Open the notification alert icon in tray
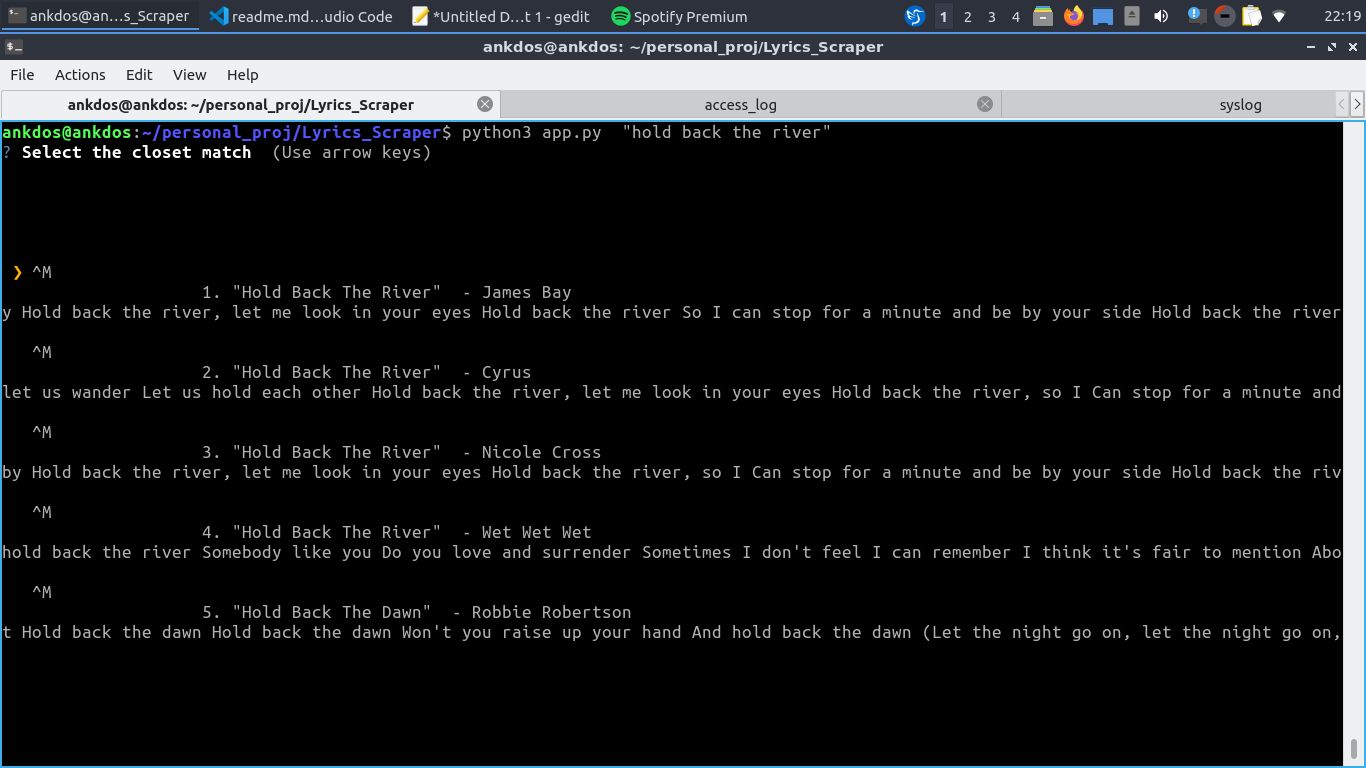Image resolution: width=1366 pixels, height=768 pixels. point(1196,16)
